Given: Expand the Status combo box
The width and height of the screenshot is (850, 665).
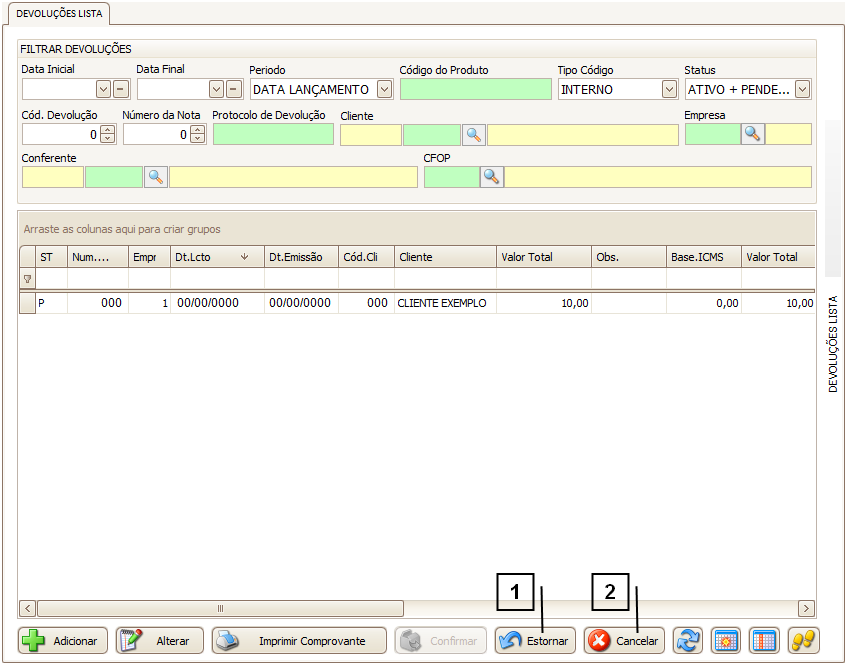Looking at the screenshot, I should point(802,89).
